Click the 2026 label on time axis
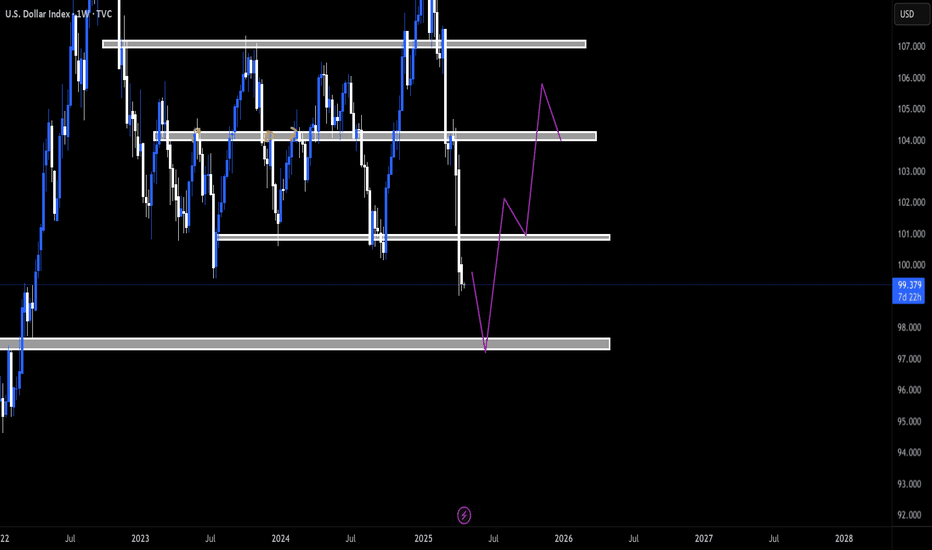932x550 pixels. coord(563,538)
